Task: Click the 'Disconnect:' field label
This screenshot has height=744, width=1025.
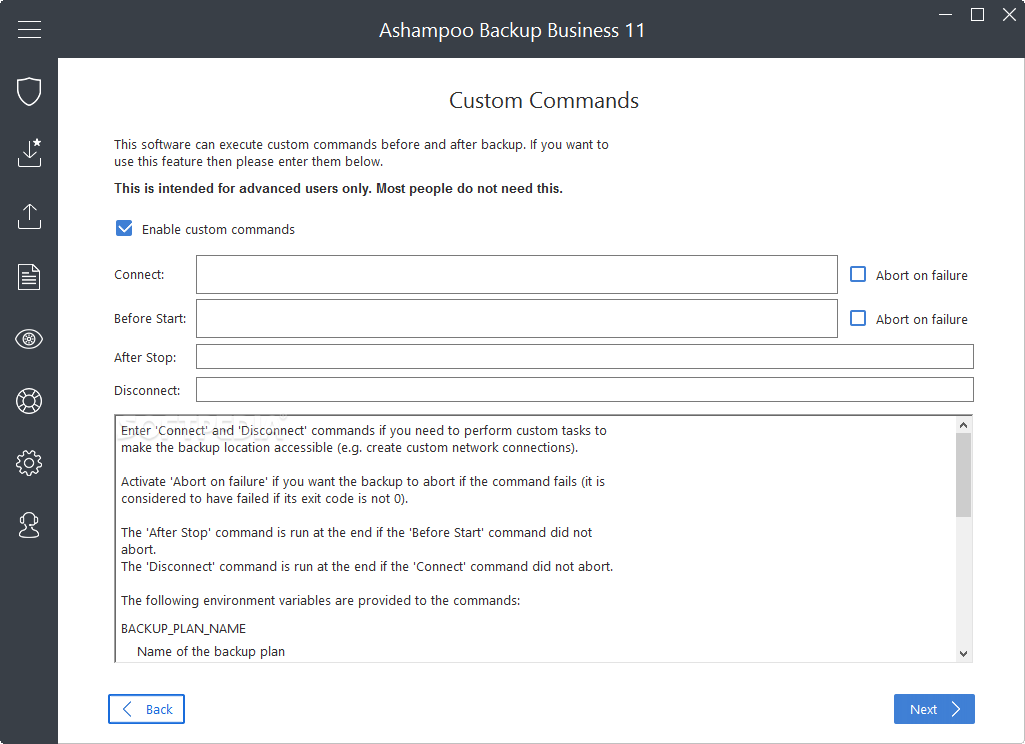Action: 147,390
